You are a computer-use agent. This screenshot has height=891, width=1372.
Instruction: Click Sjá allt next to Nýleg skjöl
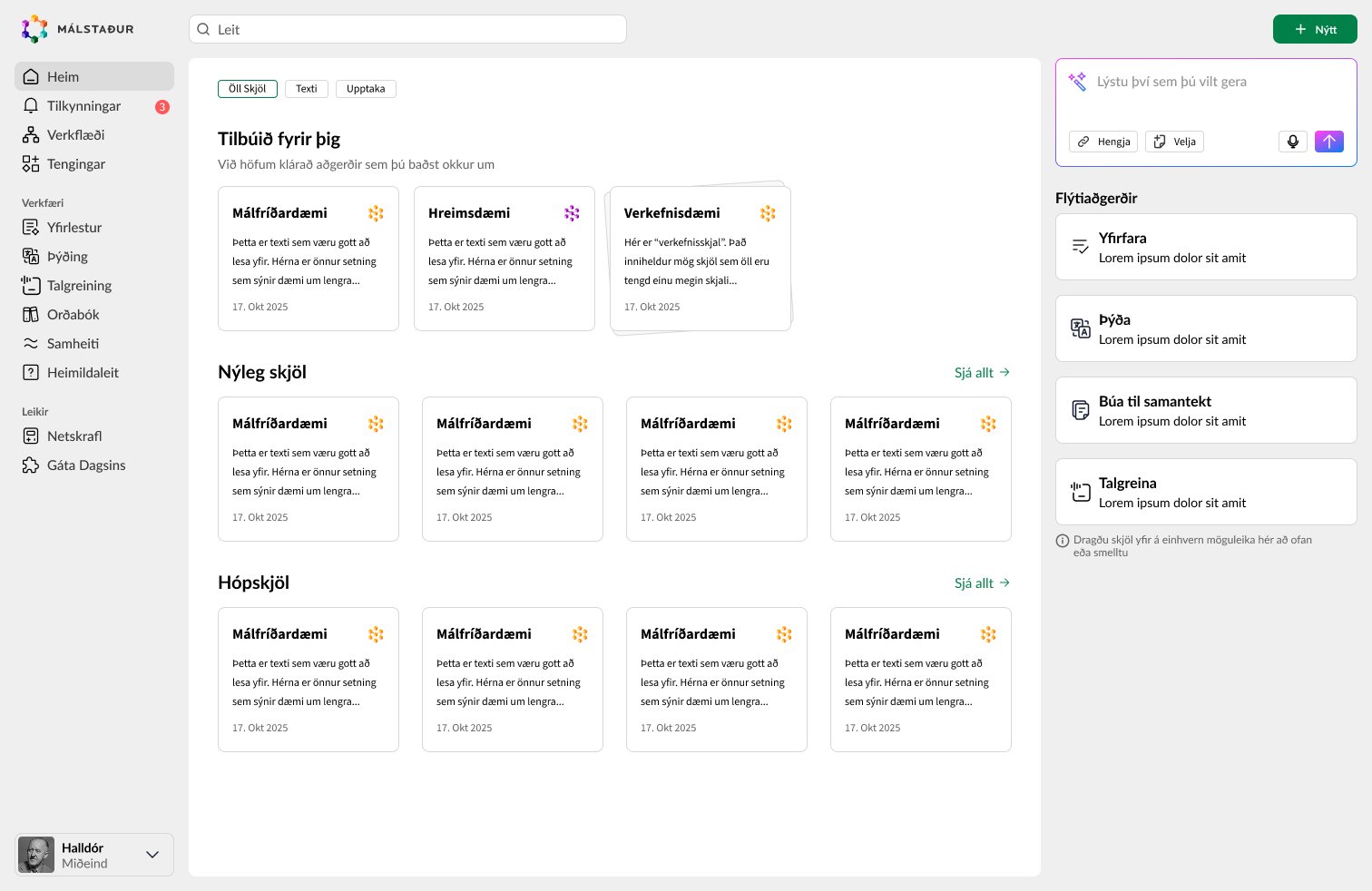983,373
